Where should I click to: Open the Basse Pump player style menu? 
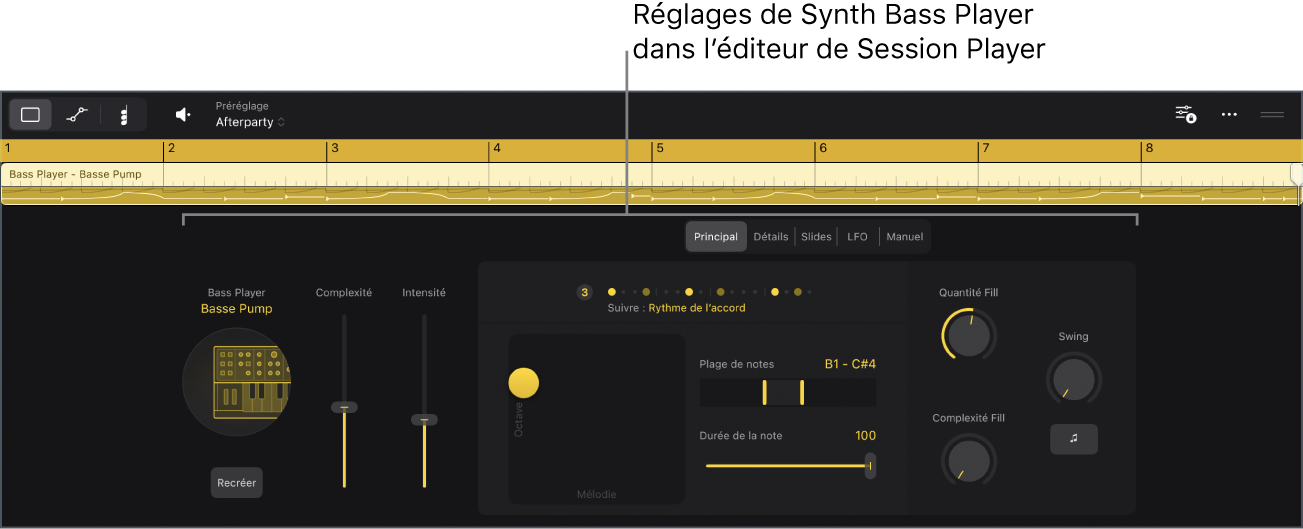point(236,309)
